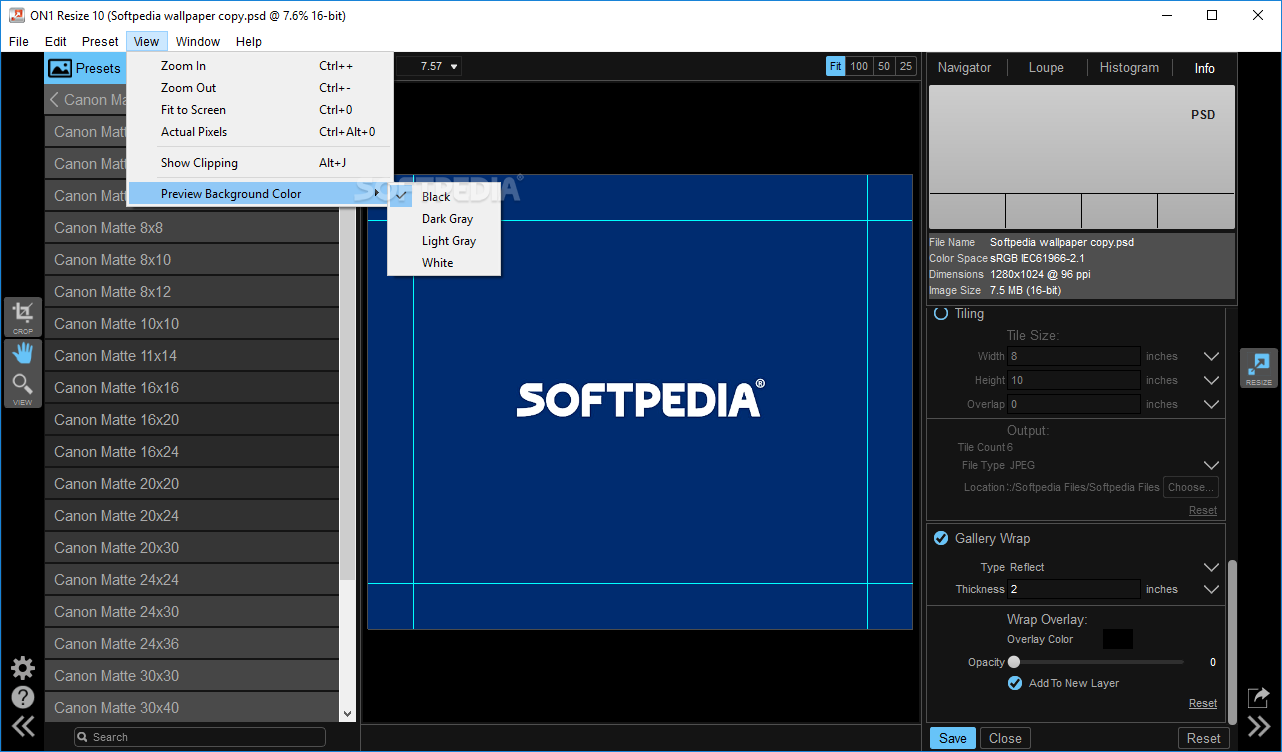Open the Window menu
This screenshot has width=1282, height=752.
click(x=198, y=41)
